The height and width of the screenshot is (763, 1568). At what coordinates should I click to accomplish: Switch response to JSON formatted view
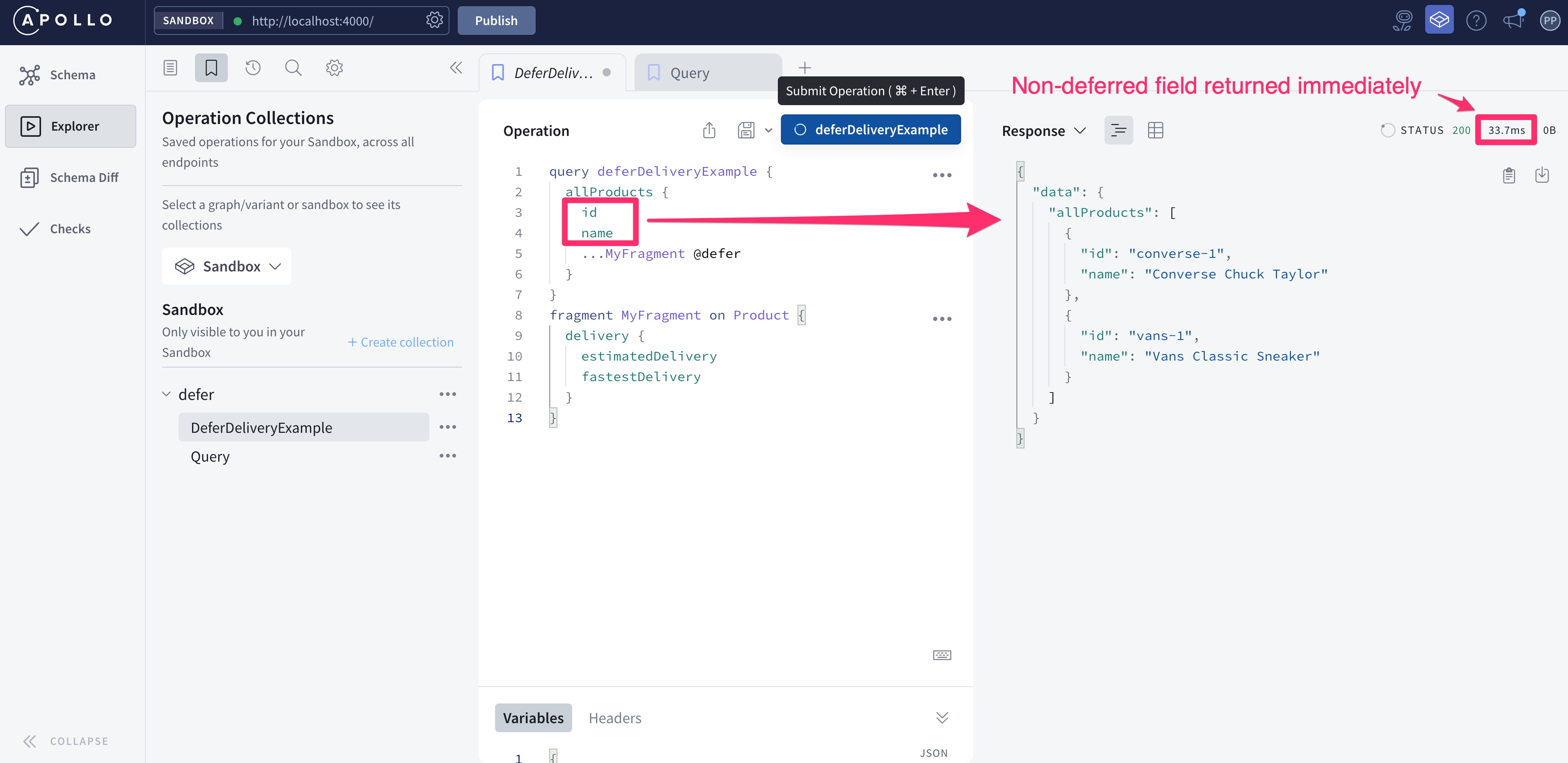(1118, 130)
